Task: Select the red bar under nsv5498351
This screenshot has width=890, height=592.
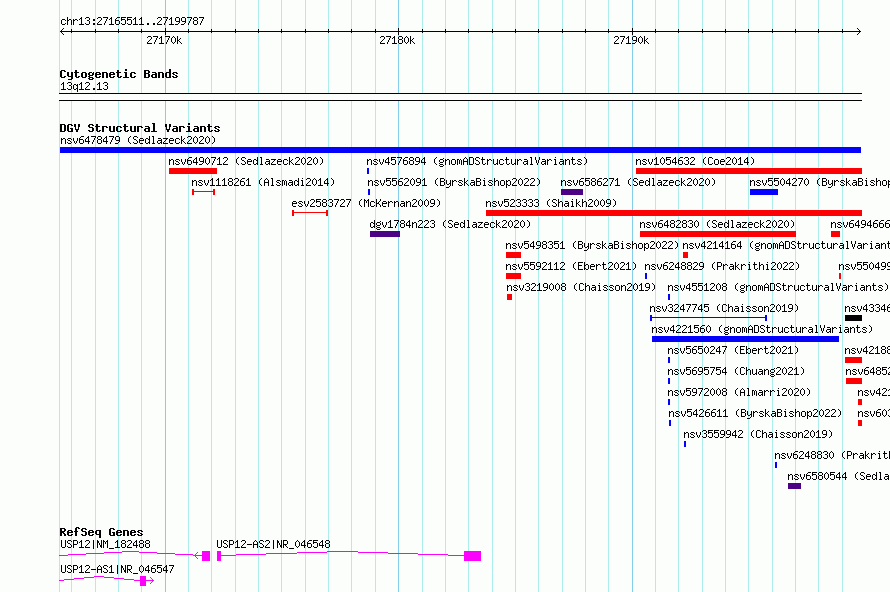Action: tap(513, 255)
